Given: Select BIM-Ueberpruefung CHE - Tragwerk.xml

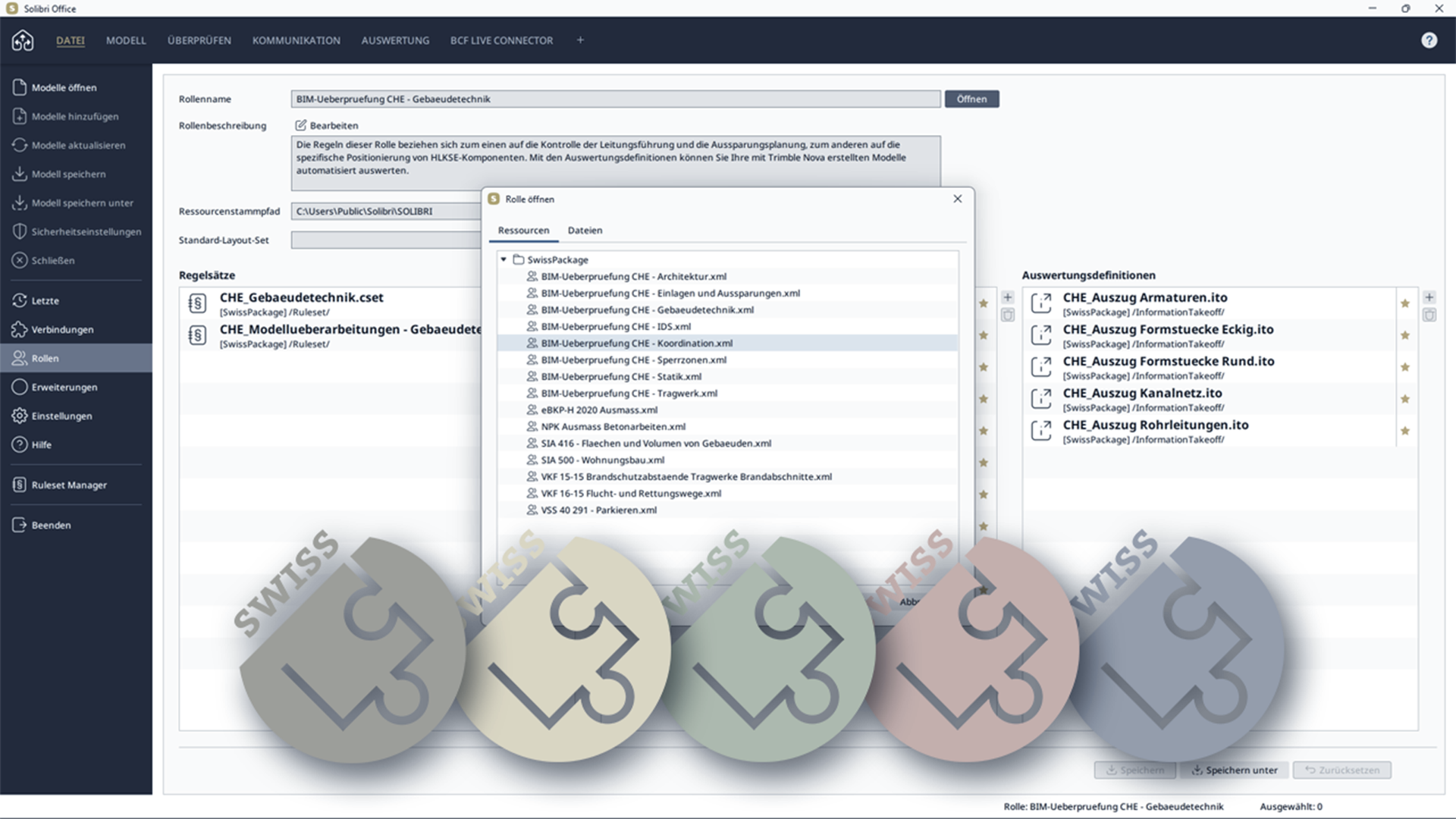Looking at the screenshot, I should (727, 393).
